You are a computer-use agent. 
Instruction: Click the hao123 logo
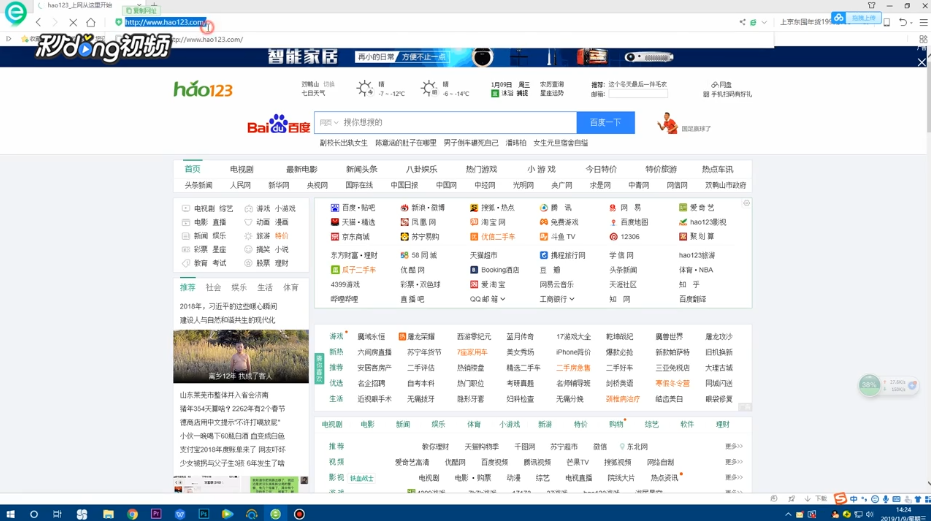coord(203,89)
